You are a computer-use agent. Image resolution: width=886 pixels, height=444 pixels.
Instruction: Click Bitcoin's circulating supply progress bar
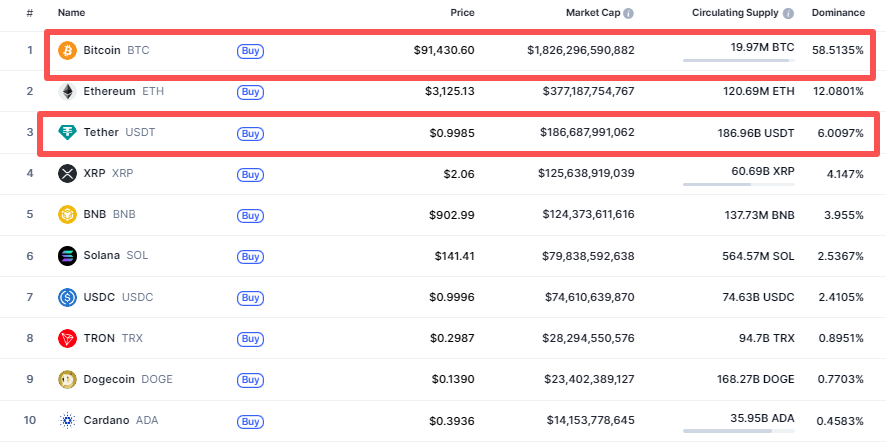click(x=739, y=60)
